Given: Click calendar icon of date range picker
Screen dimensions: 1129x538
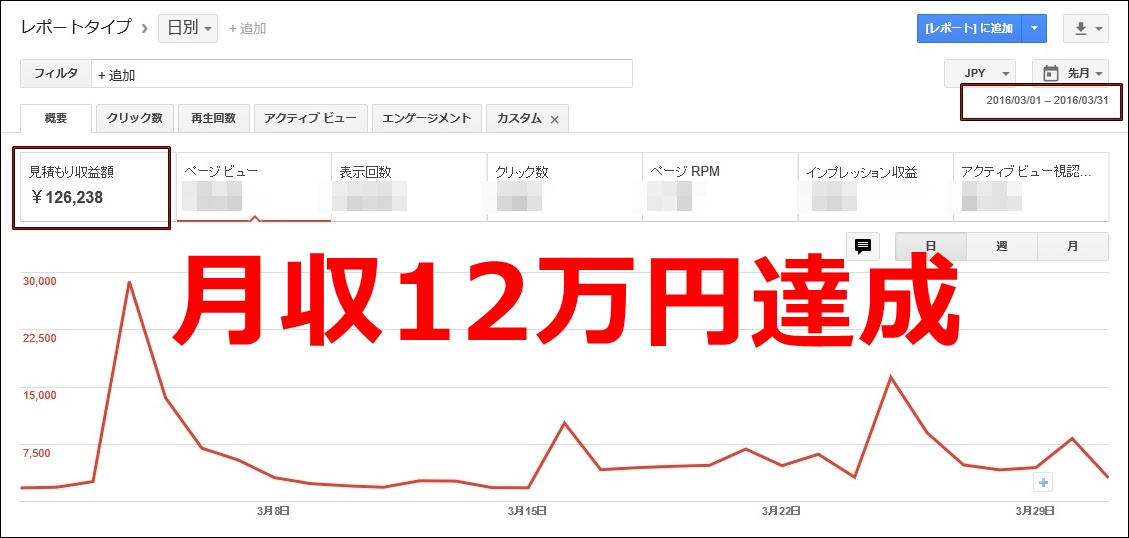Looking at the screenshot, I should click(1051, 73).
